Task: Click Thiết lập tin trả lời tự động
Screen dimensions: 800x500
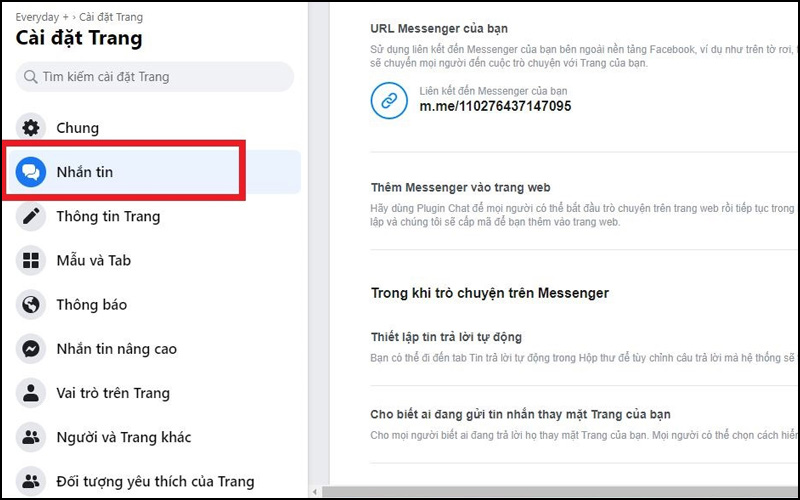Action: point(446,337)
